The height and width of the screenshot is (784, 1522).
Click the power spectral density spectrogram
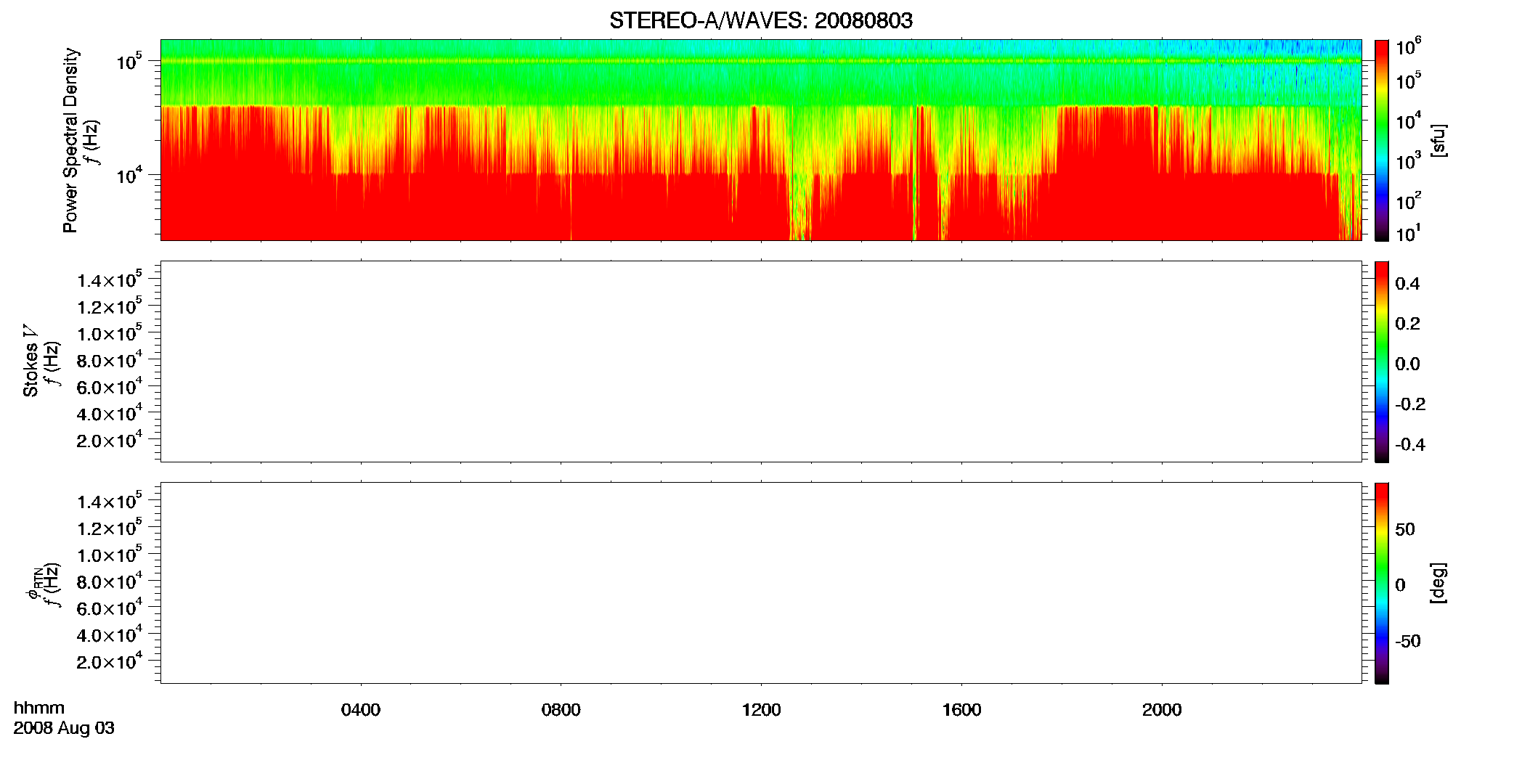point(761,140)
